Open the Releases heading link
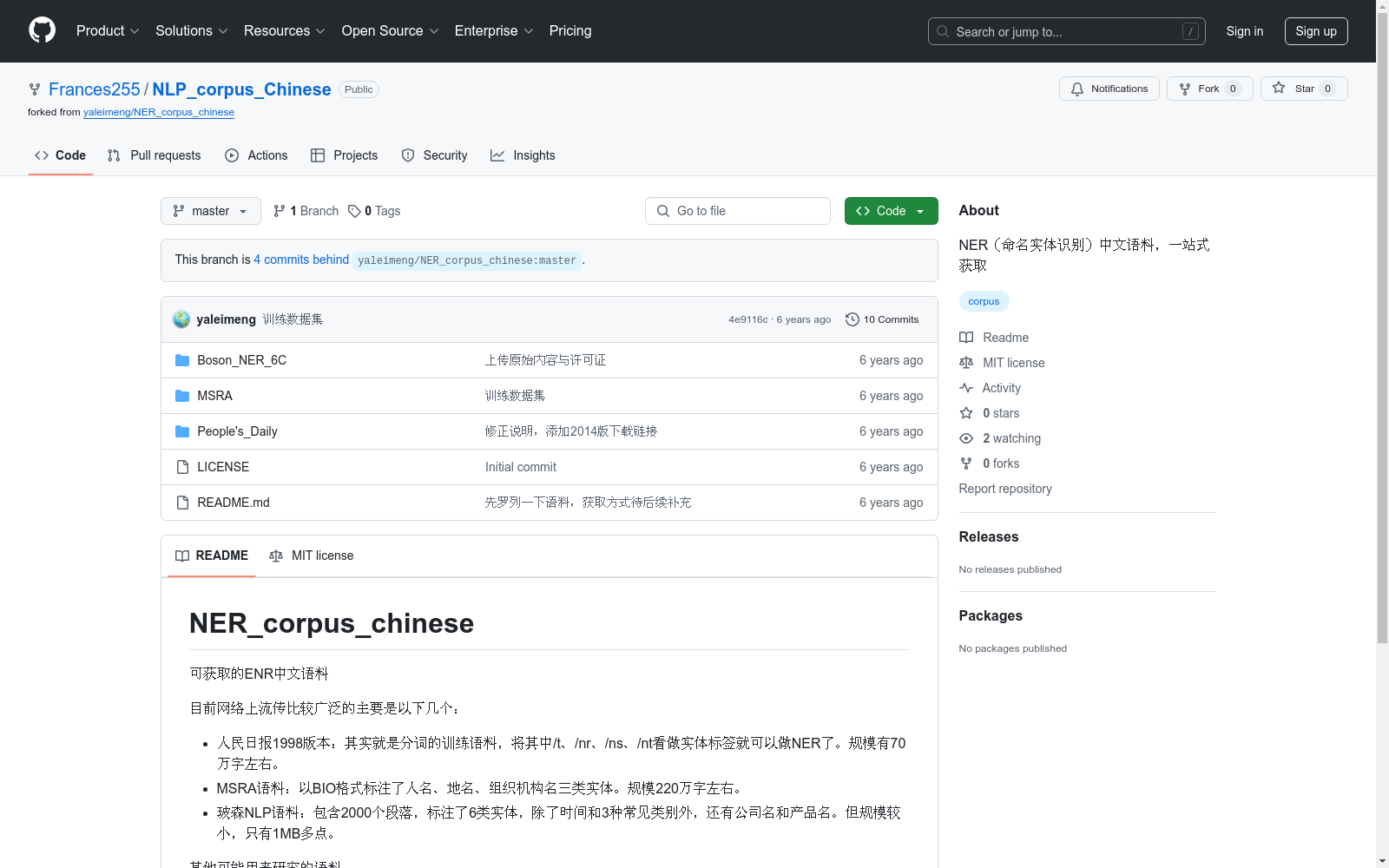The image size is (1389, 868). click(x=989, y=536)
